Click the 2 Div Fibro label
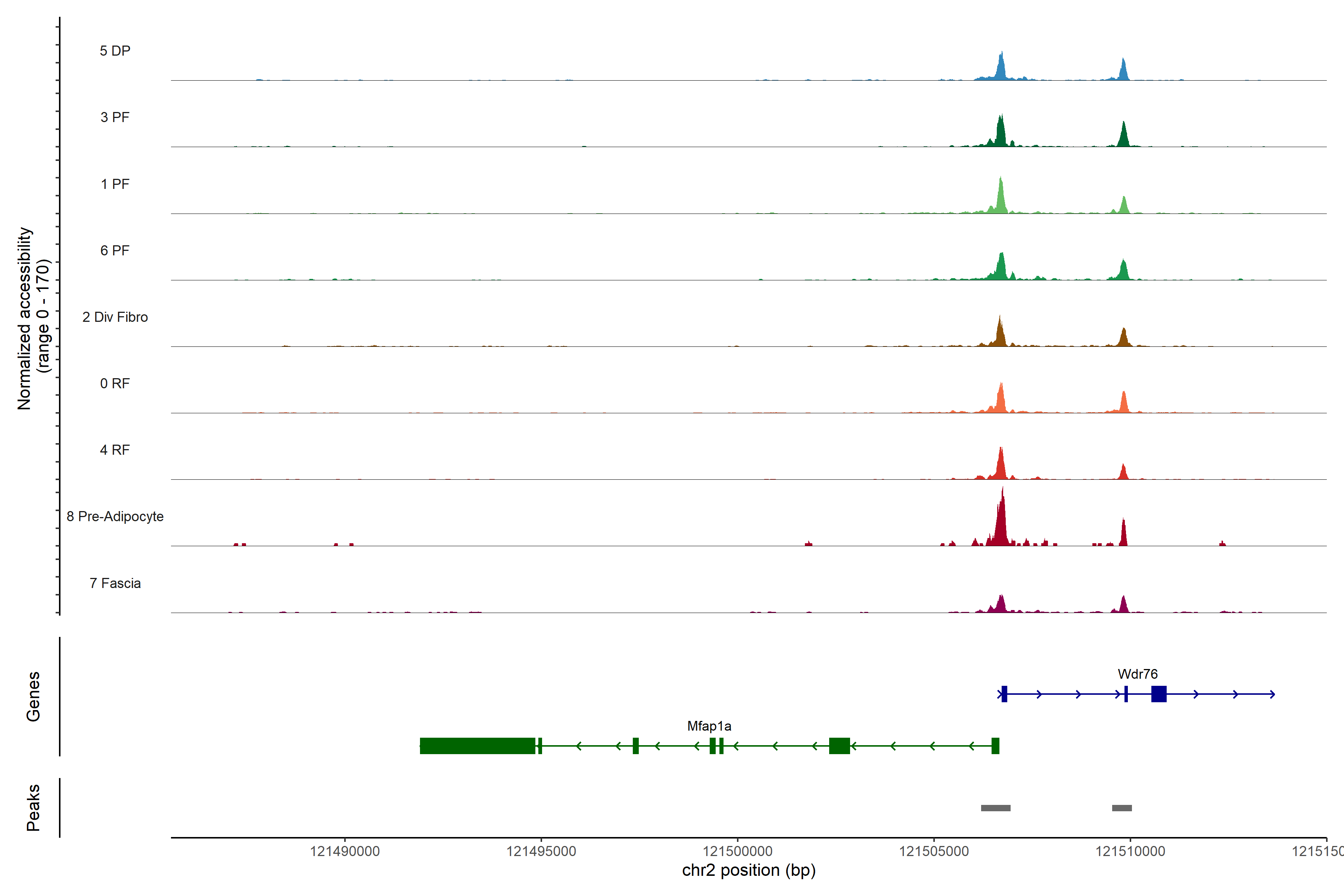This screenshot has height=896, width=1344. 115,317
